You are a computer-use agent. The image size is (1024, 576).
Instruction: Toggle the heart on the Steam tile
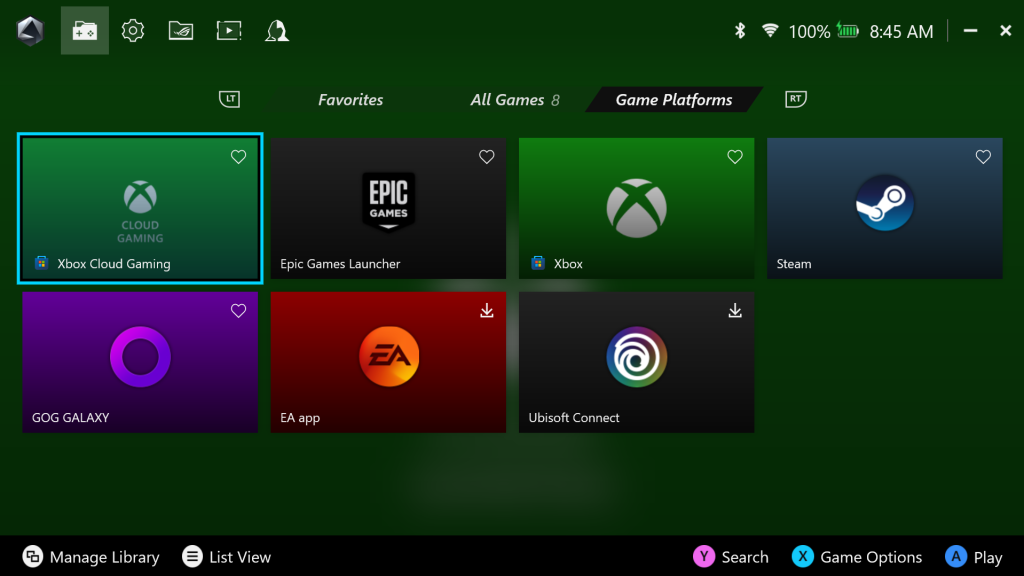(983, 157)
